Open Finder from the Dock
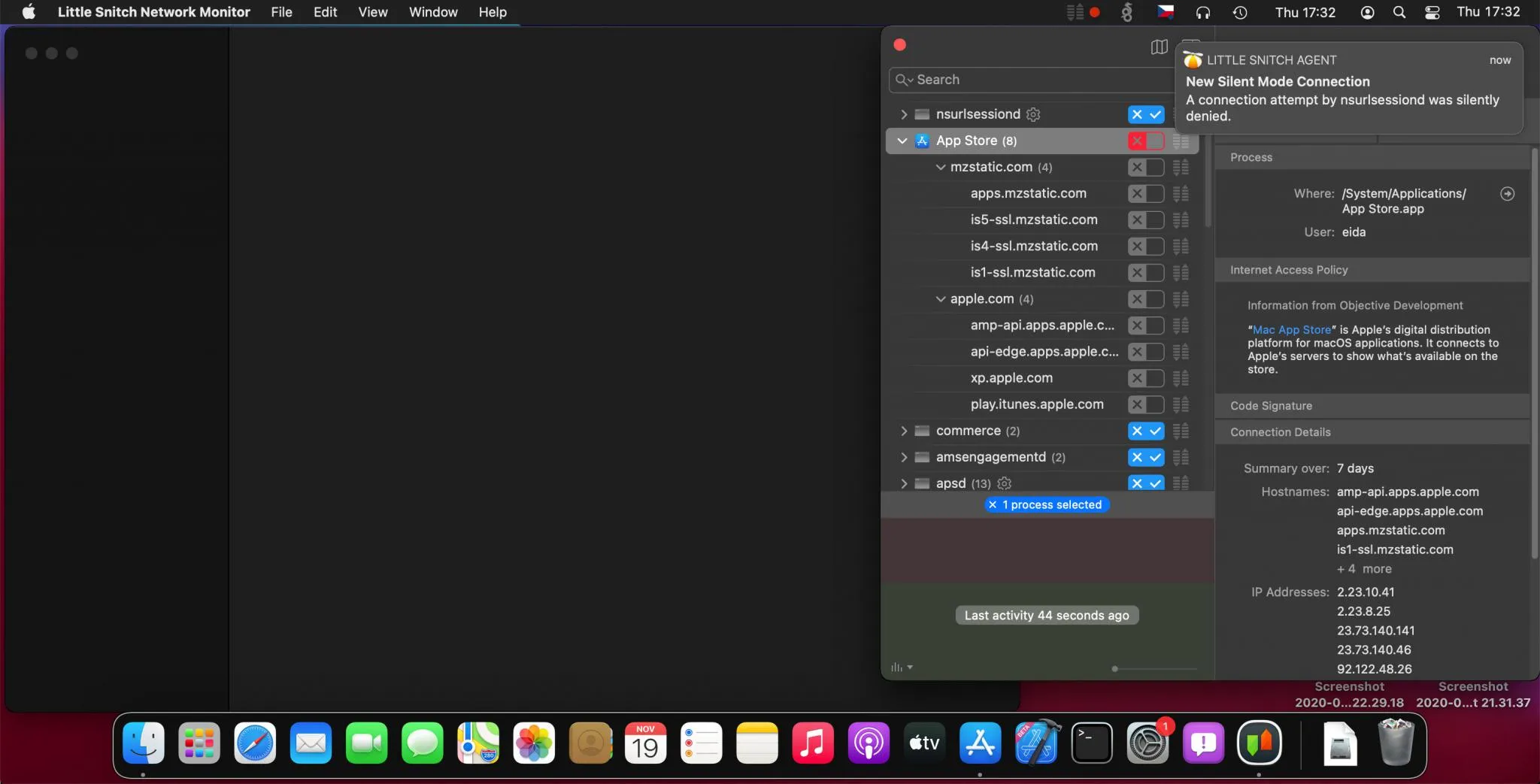Screen dimensions: 1540x784 (143, 743)
